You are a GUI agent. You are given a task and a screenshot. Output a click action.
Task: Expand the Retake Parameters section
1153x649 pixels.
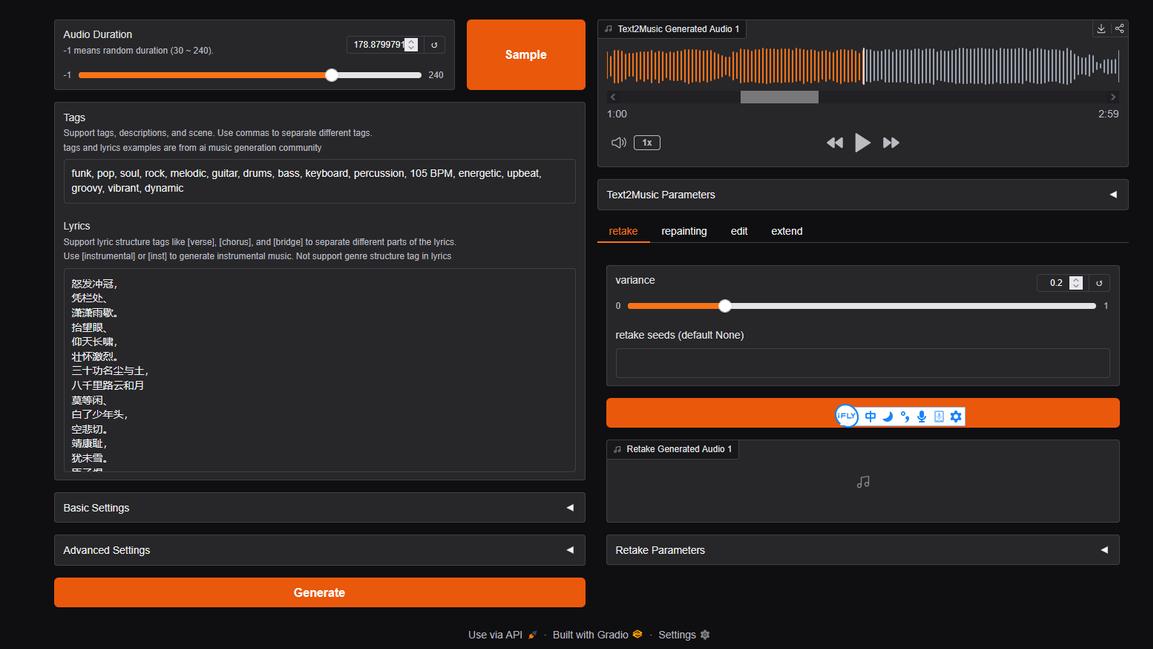coord(863,550)
